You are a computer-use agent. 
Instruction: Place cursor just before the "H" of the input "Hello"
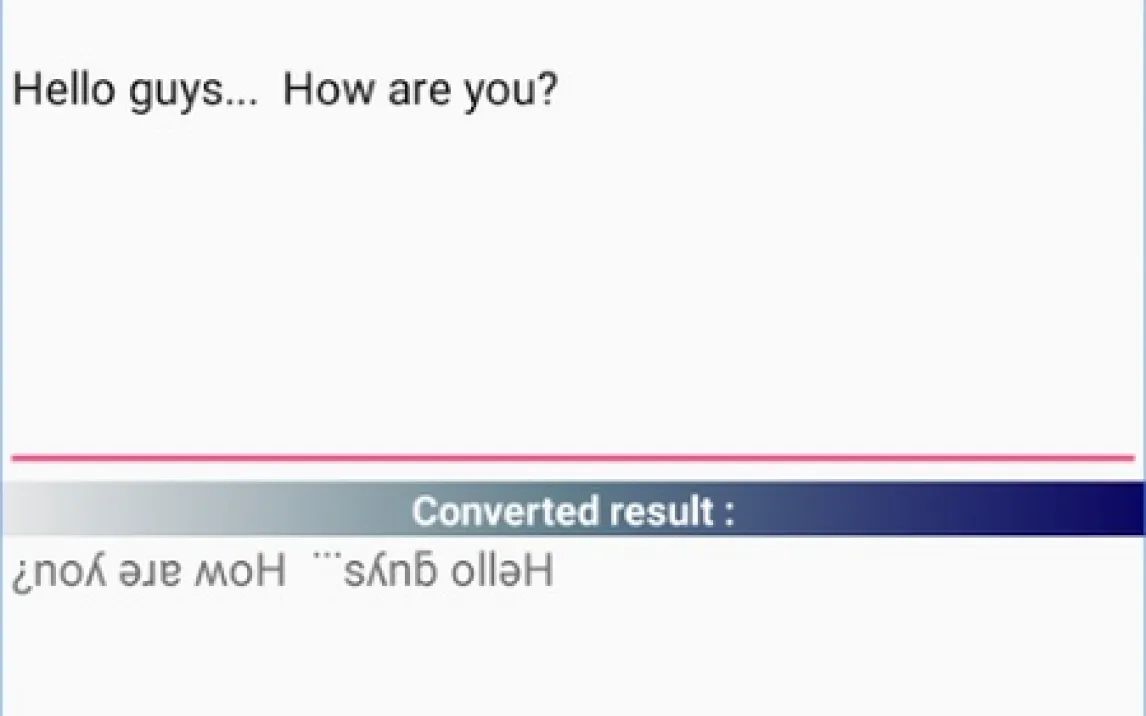[13, 90]
